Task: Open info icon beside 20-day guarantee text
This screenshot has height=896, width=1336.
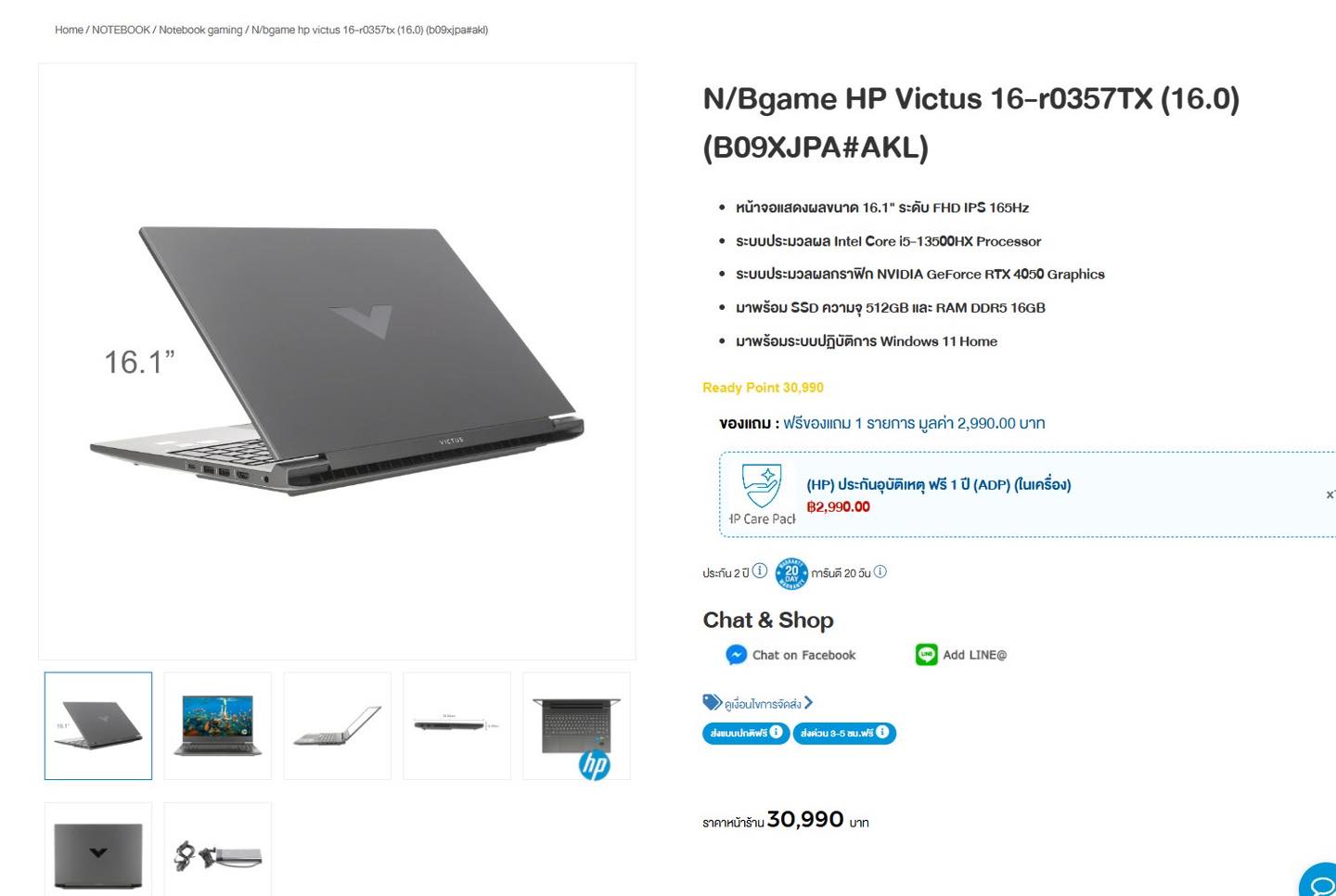Action: click(x=880, y=571)
